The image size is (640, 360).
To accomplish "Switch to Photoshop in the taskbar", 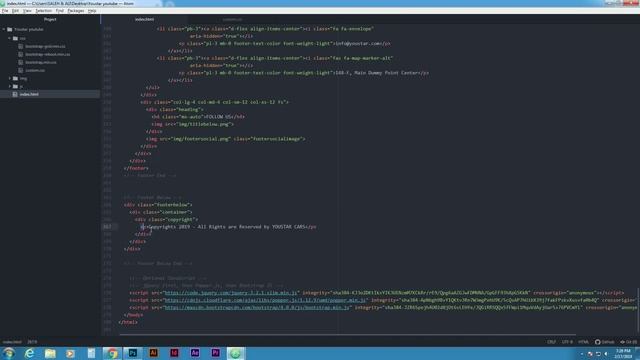I will (133, 353).
